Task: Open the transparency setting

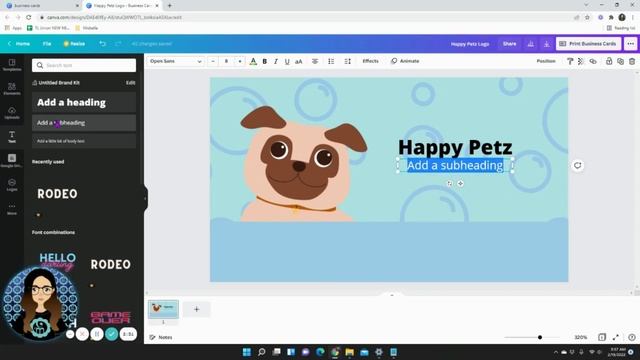Action: (x=581, y=61)
